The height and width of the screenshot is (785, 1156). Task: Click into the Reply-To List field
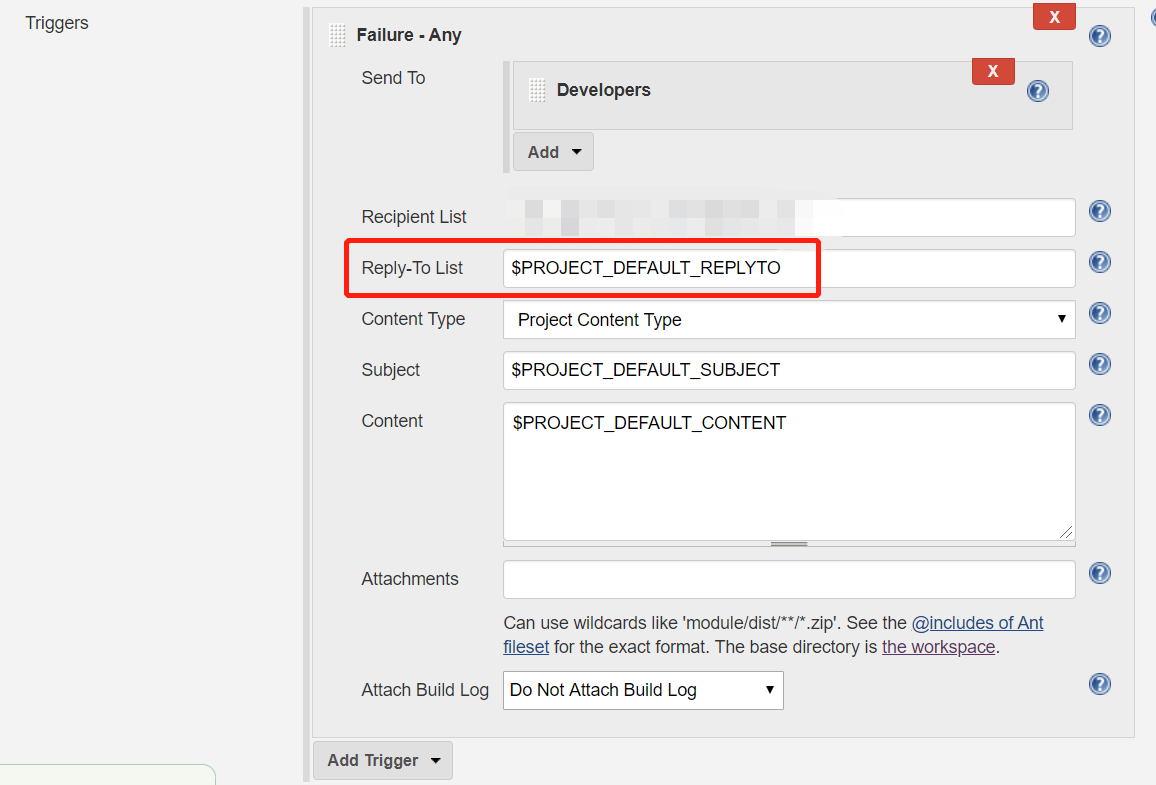pos(789,268)
